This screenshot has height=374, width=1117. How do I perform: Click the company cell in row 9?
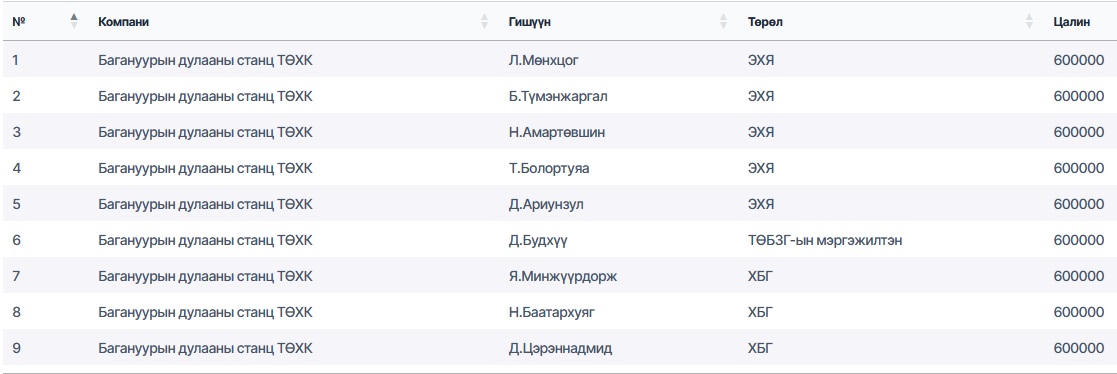(x=205, y=348)
